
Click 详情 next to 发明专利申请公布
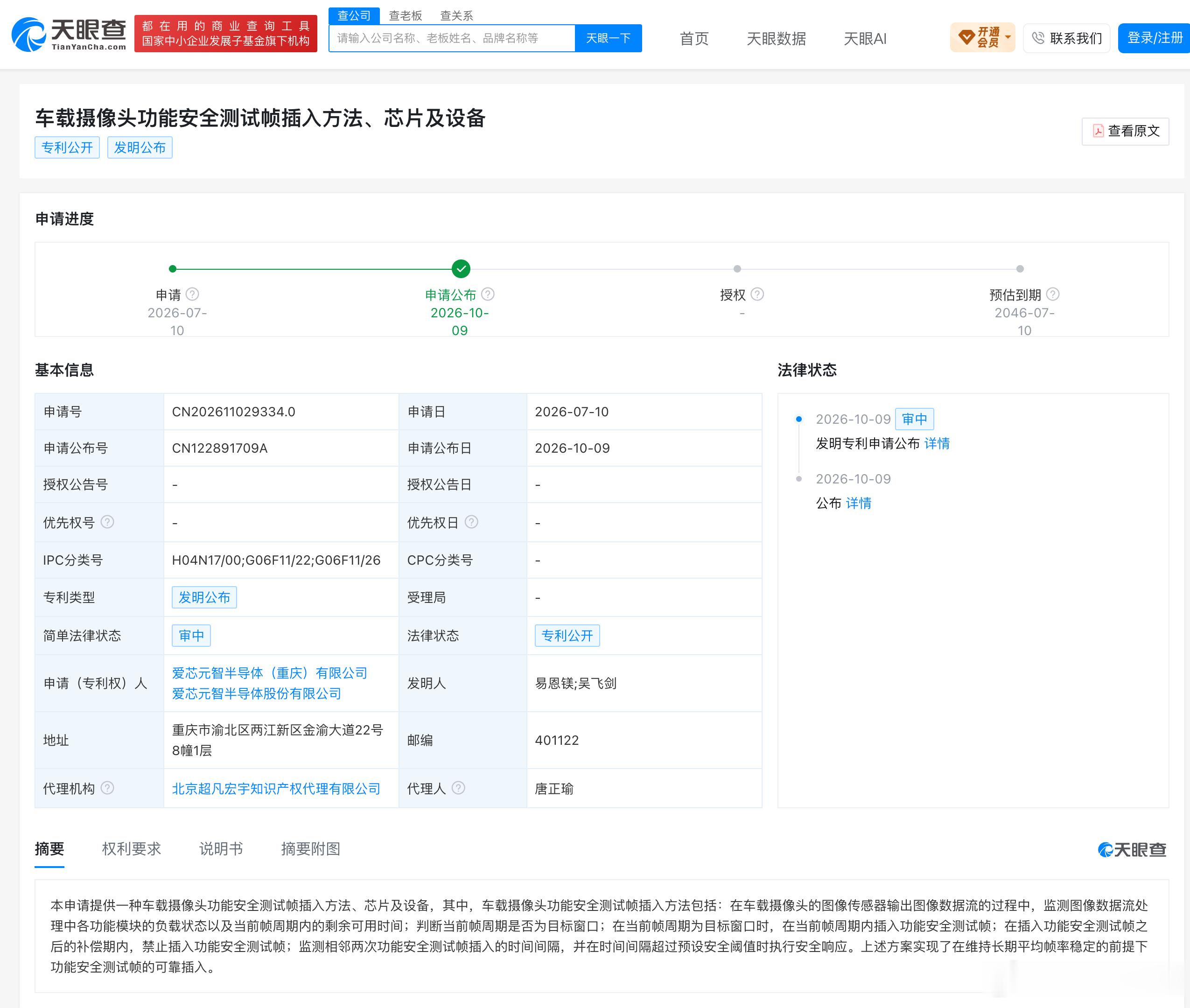point(937,443)
